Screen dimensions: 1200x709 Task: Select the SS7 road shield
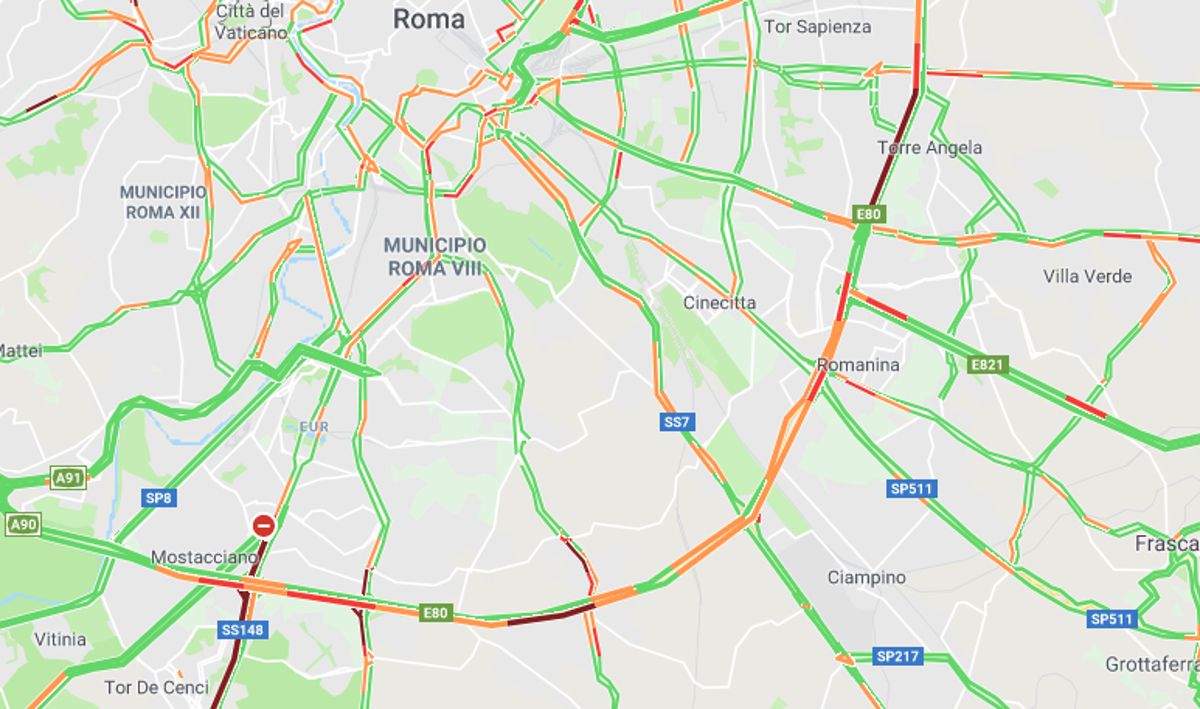(677, 422)
